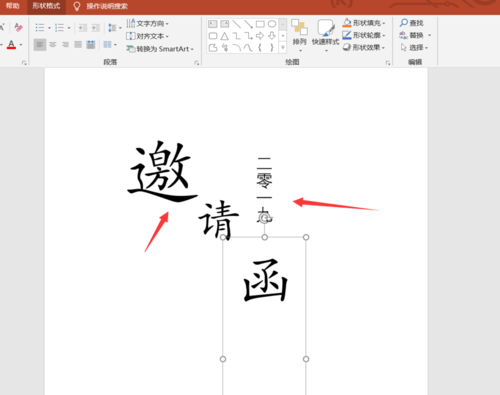Click the 操作说明搜索 Tell Me search box
The image size is (500, 395).
click(107, 6)
